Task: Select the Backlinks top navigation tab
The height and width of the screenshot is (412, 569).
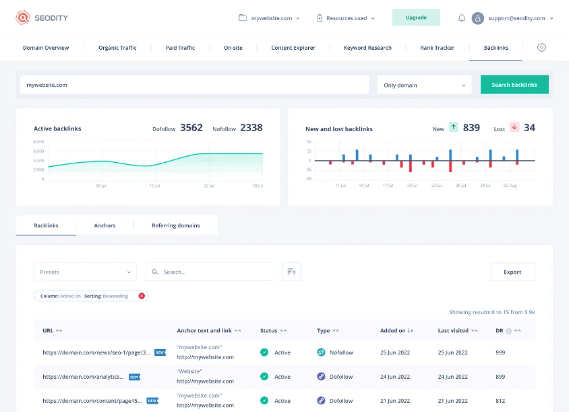Action: coord(496,48)
